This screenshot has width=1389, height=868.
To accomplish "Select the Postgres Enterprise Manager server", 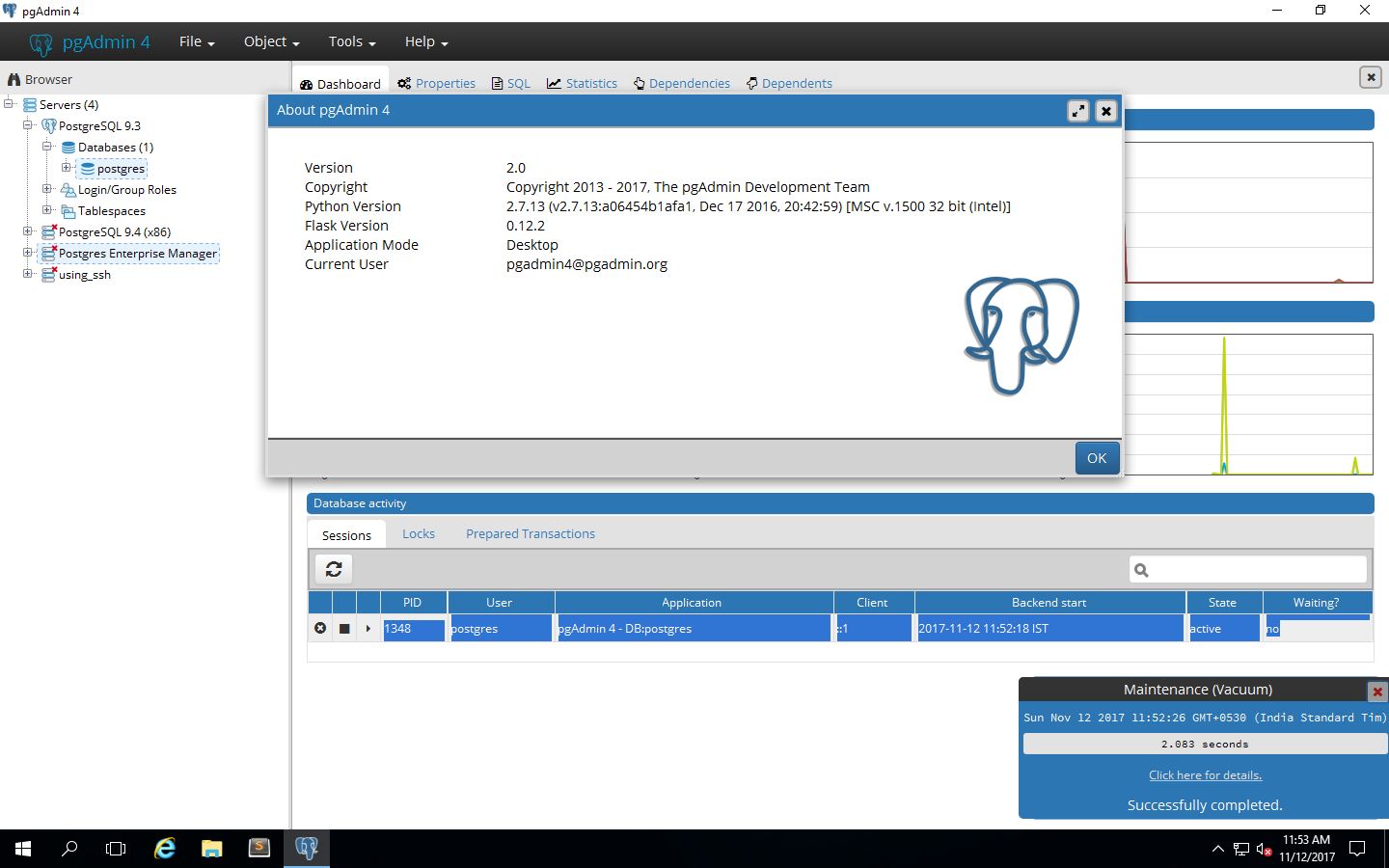I will [137, 254].
